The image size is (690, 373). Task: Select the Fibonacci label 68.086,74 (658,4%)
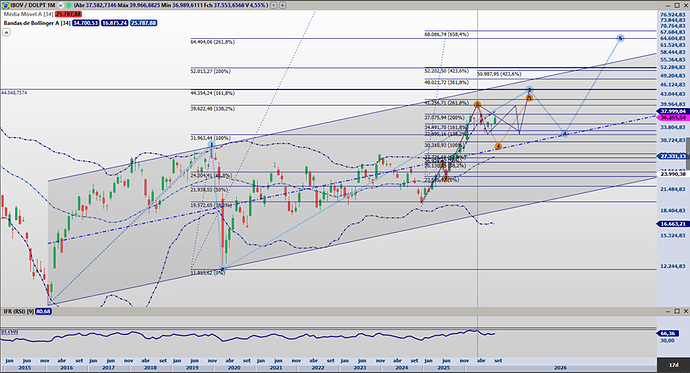[447, 34]
